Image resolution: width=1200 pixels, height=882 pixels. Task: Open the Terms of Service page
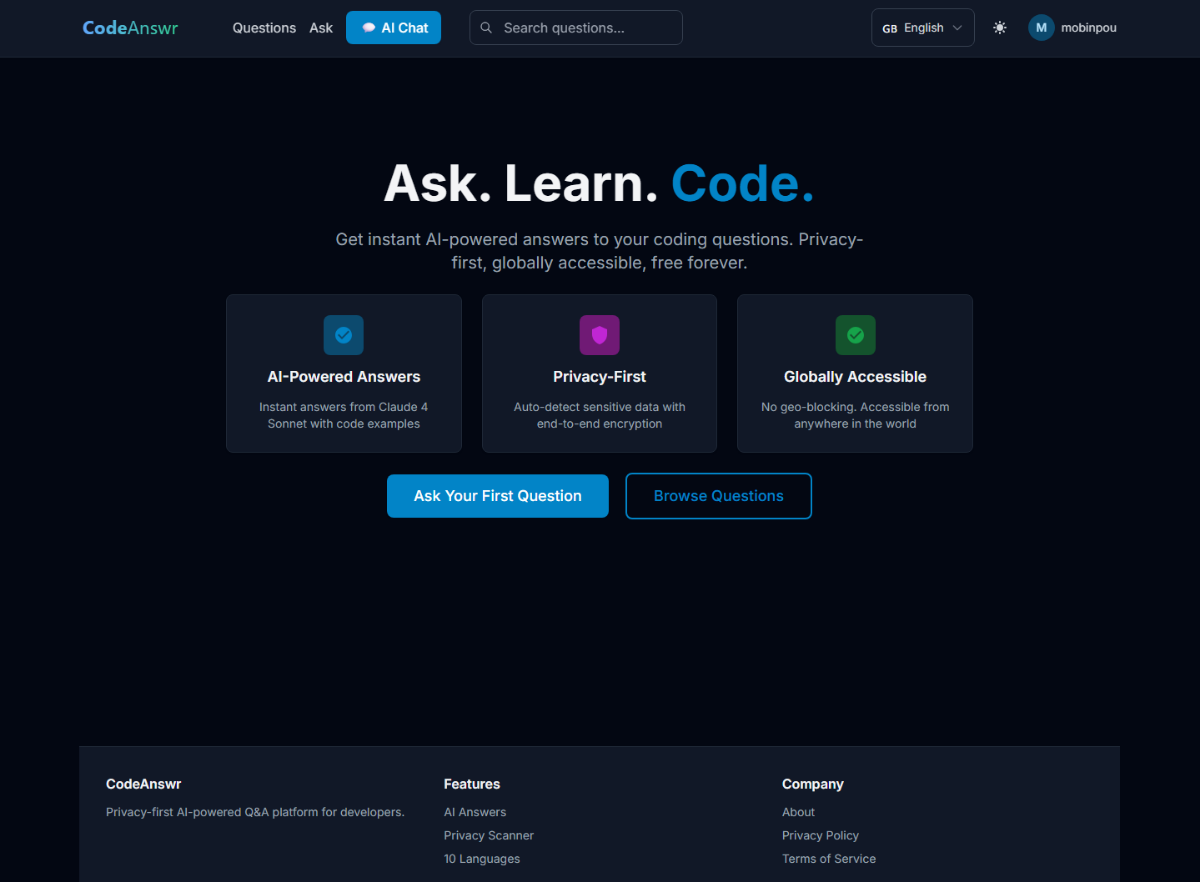[x=828, y=858]
